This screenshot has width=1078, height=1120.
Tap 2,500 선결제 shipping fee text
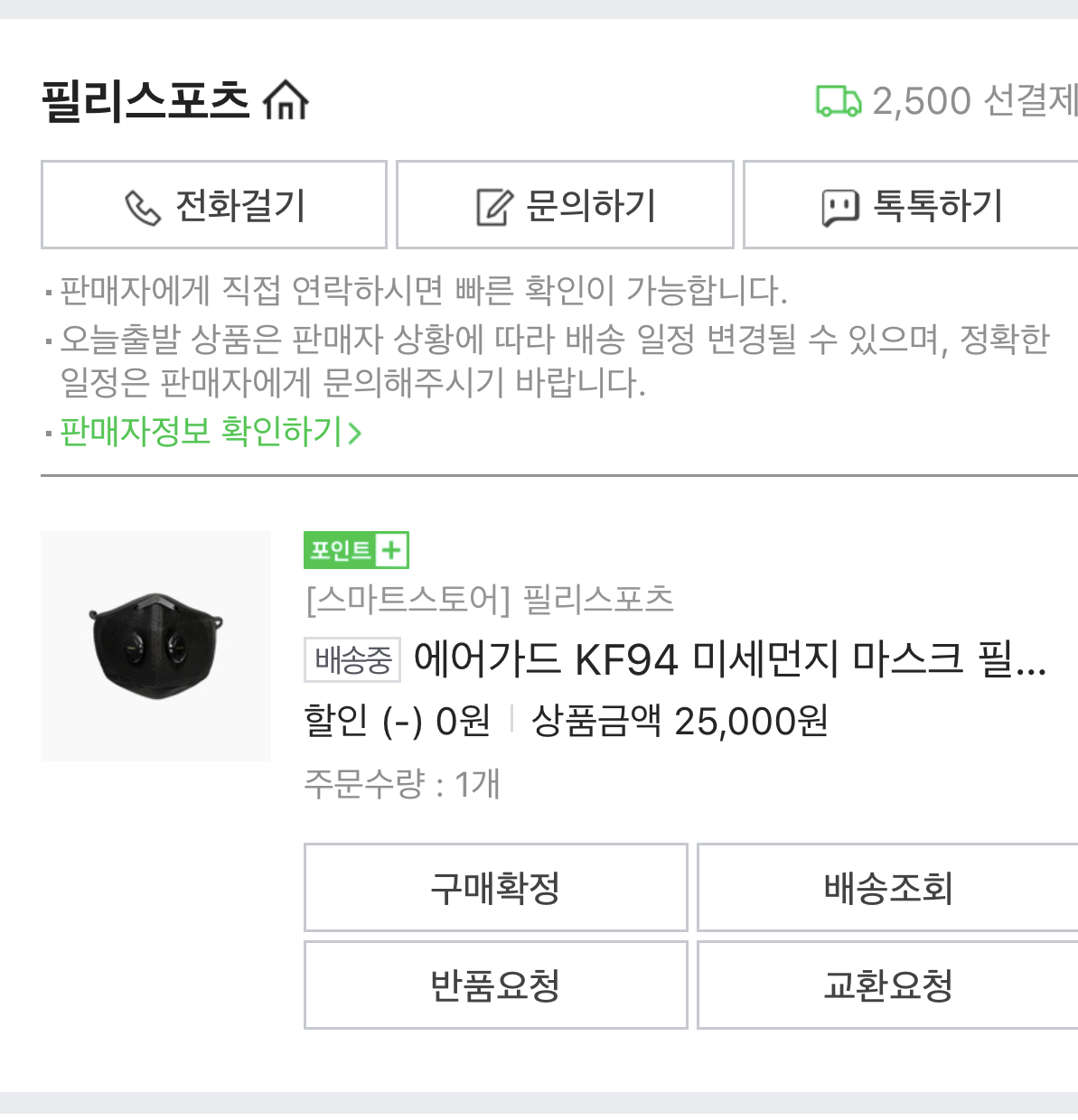(x=975, y=100)
